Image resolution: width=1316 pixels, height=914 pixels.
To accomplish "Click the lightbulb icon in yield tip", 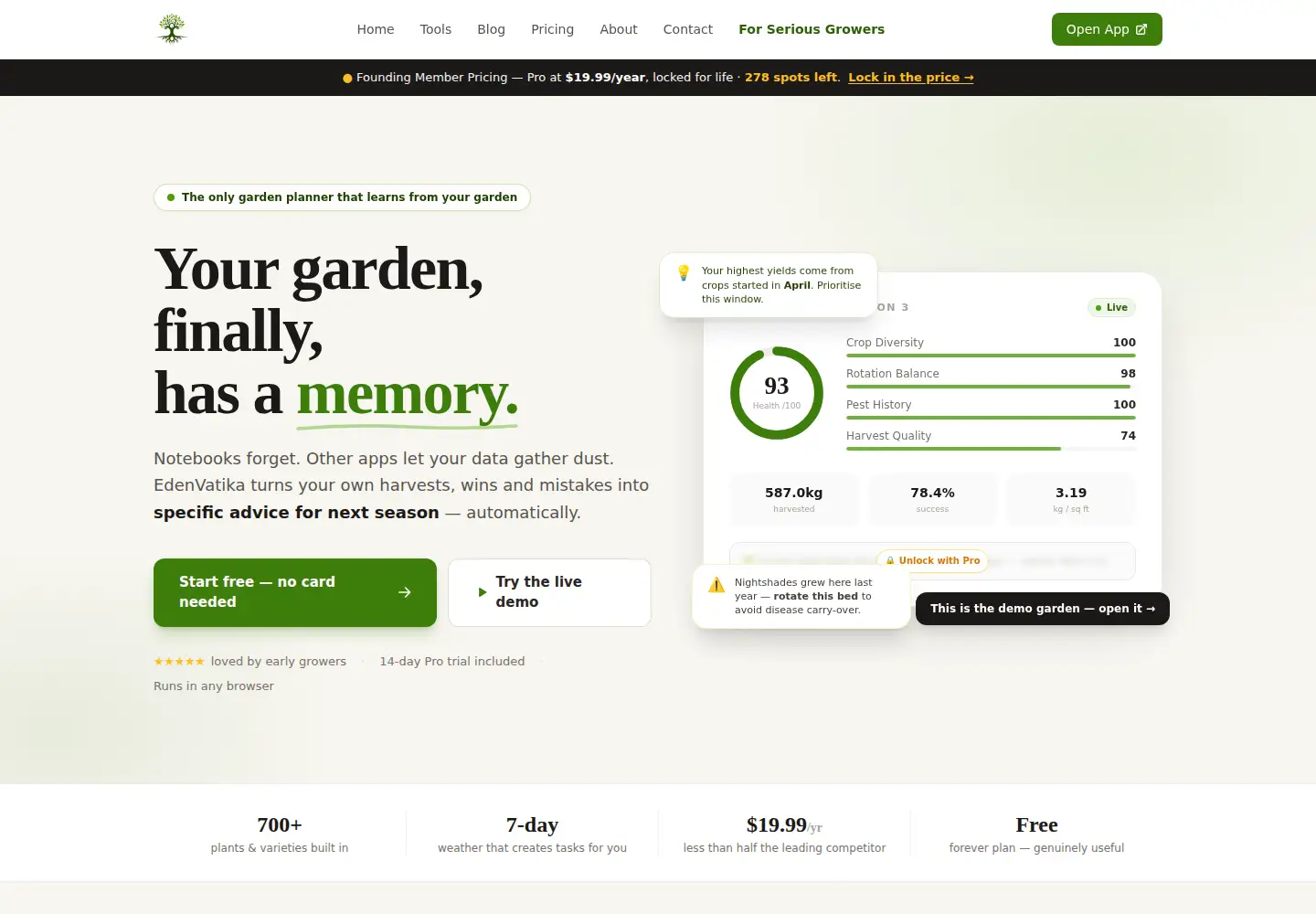I will pyautogui.click(x=684, y=272).
